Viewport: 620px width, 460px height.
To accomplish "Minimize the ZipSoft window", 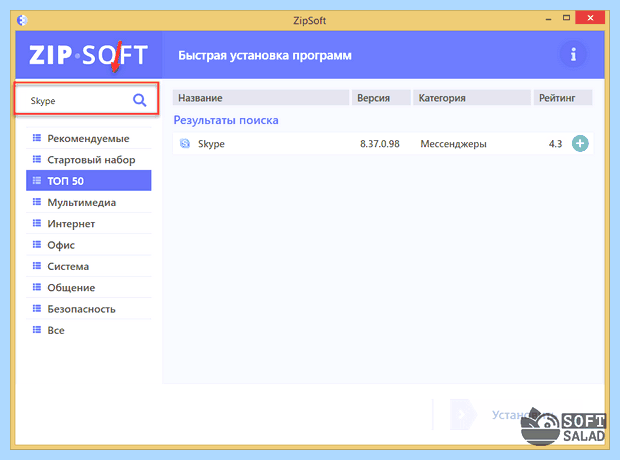I will click(x=548, y=19).
